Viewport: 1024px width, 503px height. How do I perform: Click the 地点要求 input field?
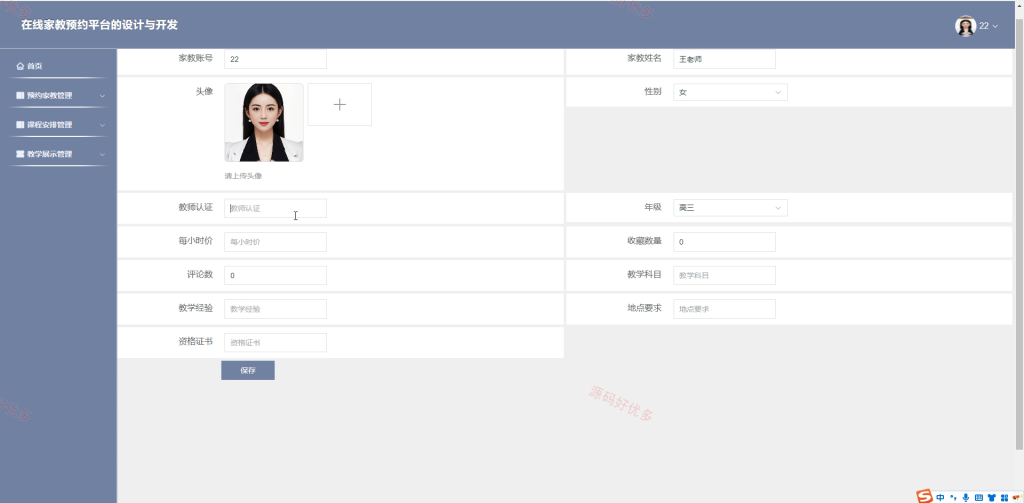tap(724, 309)
